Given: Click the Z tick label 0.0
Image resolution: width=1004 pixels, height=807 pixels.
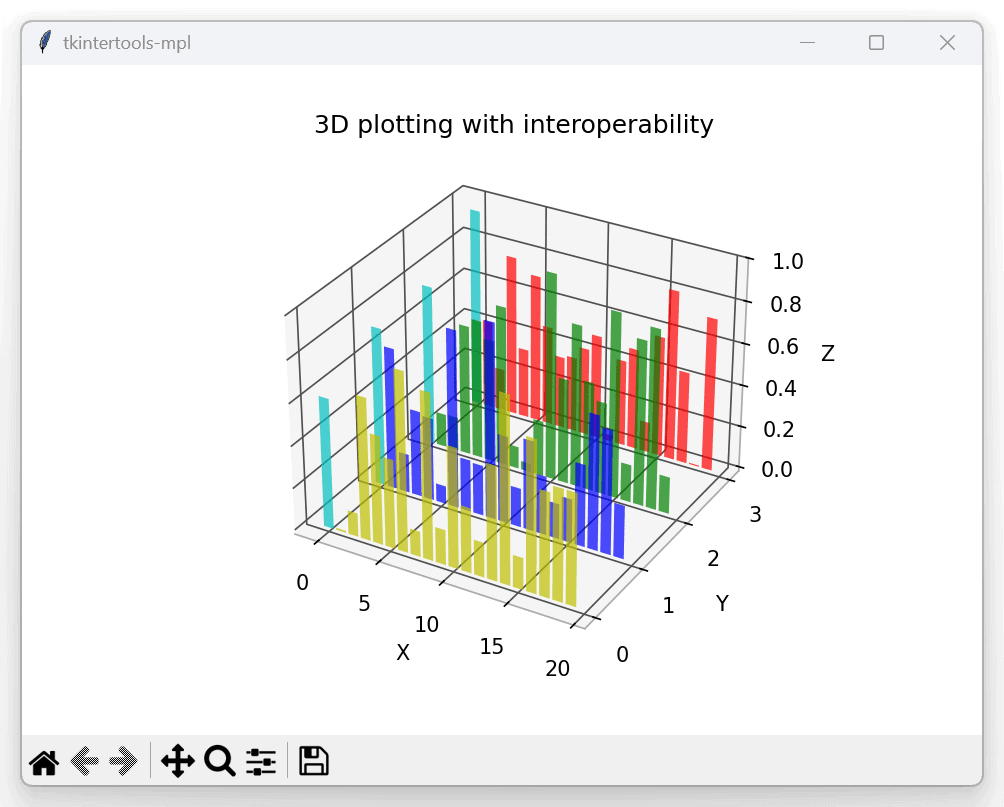Looking at the screenshot, I should coord(777,469).
